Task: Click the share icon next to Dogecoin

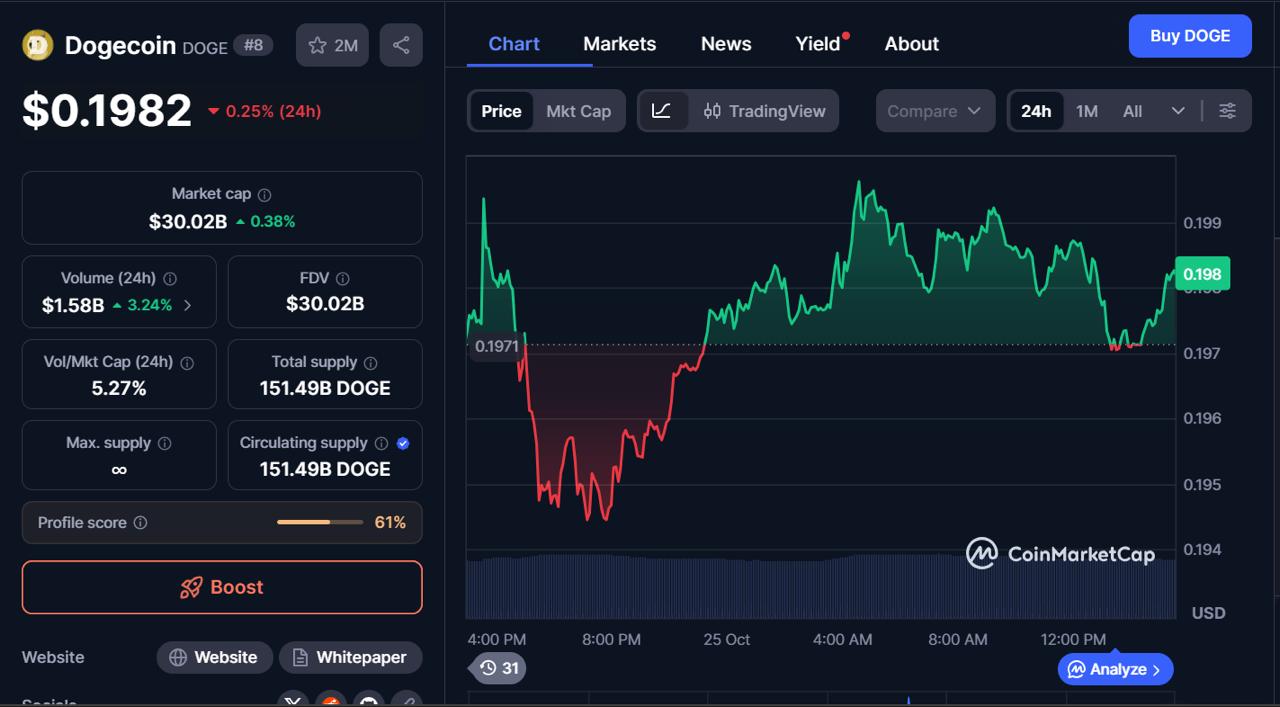Action: tap(401, 45)
